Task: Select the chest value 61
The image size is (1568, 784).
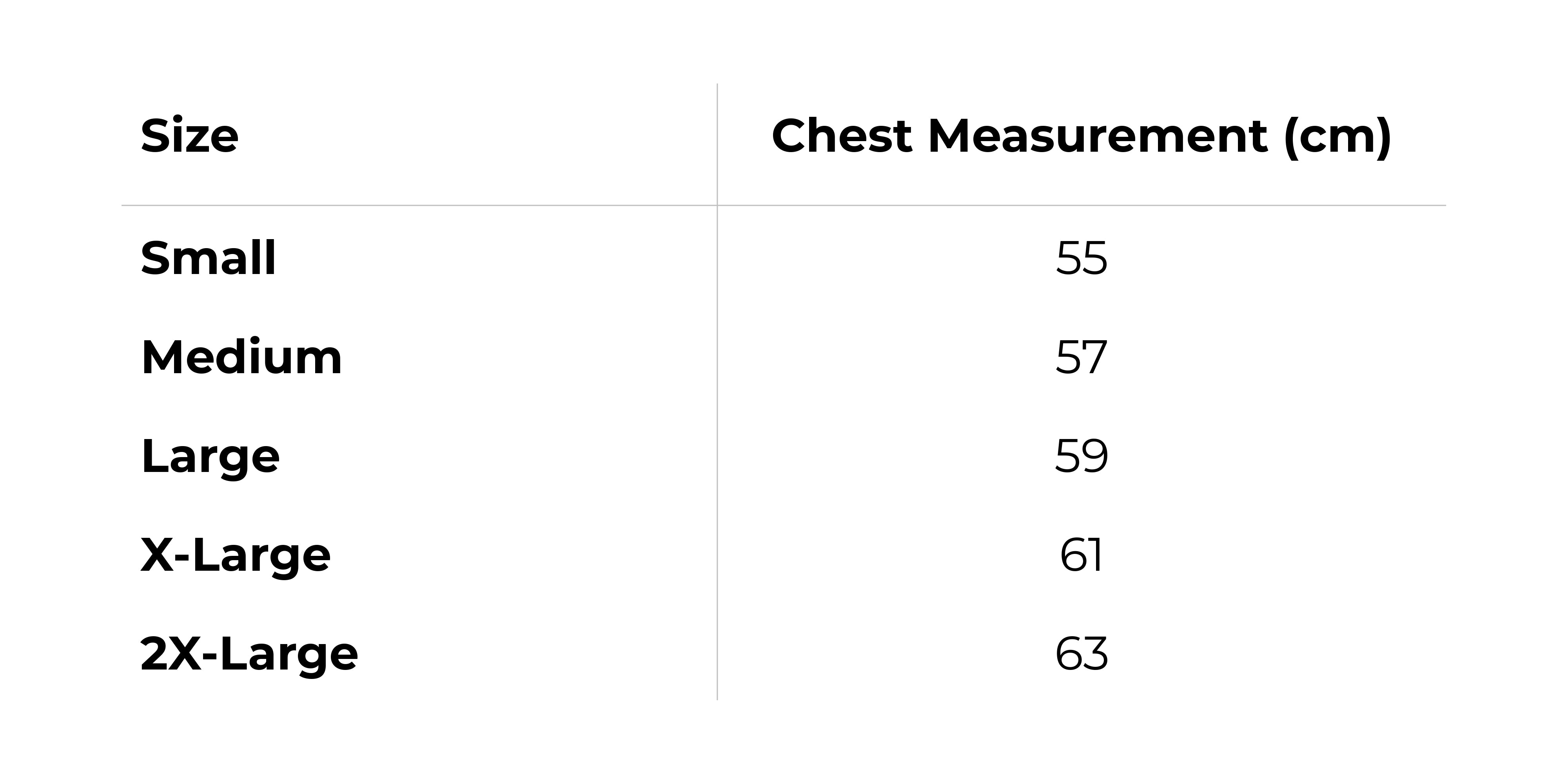Action: pyautogui.click(x=1081, y=556)
